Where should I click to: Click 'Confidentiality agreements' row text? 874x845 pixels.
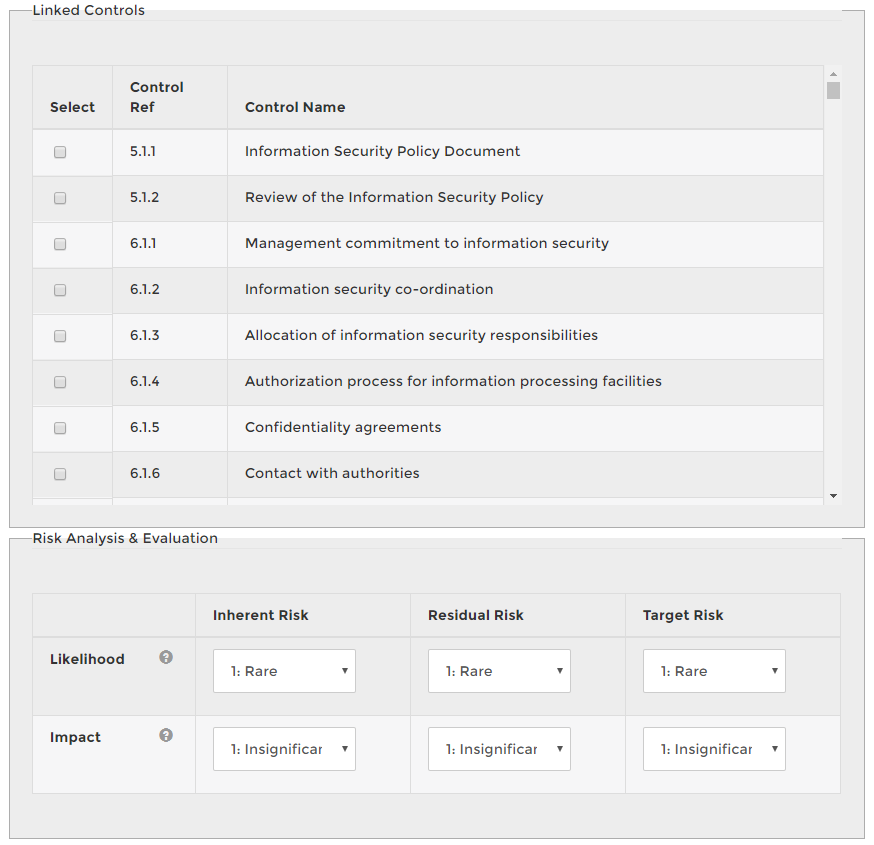coord(343,427)
